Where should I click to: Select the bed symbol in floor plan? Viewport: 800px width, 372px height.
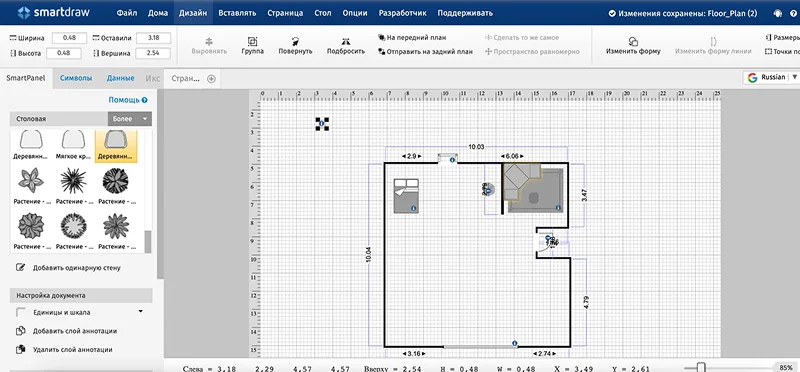click(406, 195)
